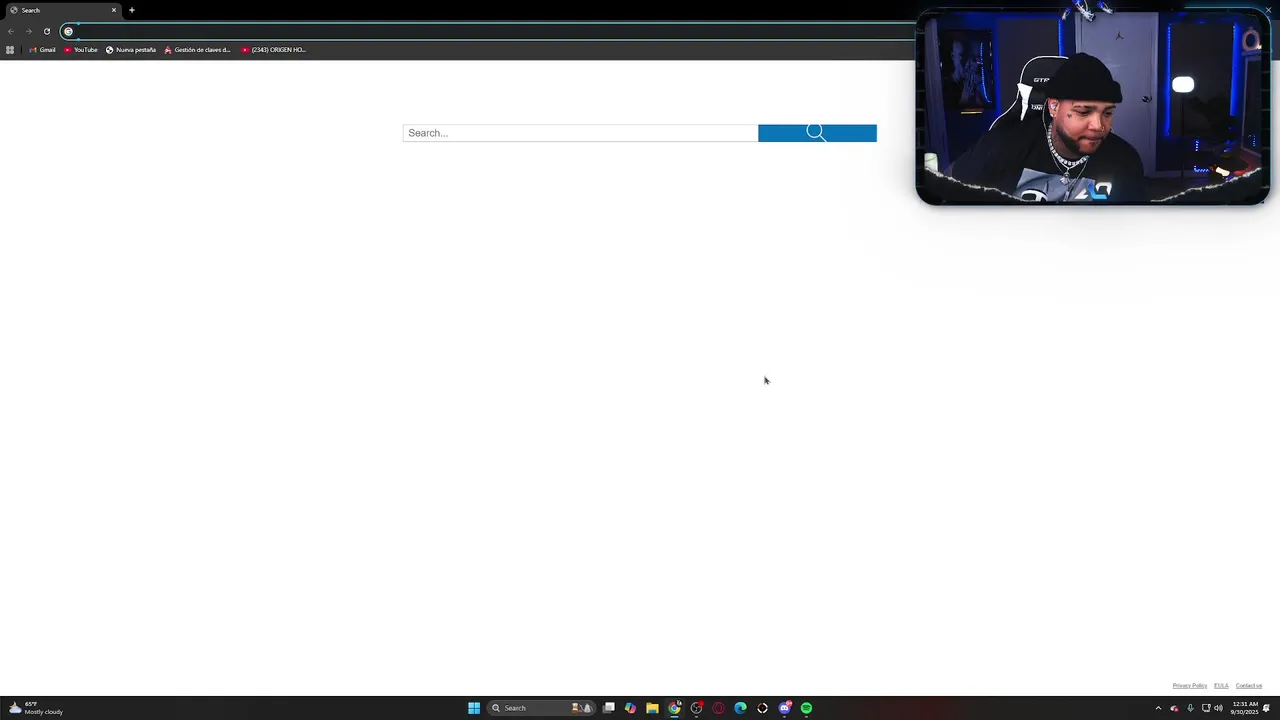1280x720 pixels.
Task: Open the volume control in tray
Action: [1218, 708]
